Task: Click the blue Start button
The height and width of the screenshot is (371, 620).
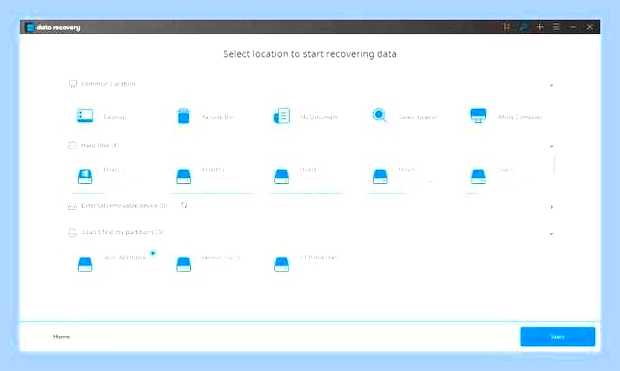Action: point(558,337)
